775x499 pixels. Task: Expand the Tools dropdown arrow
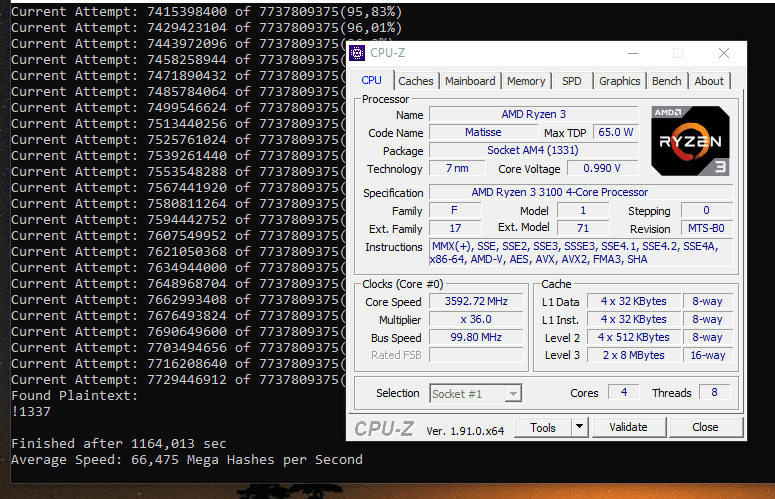click(x=579, y=428)
